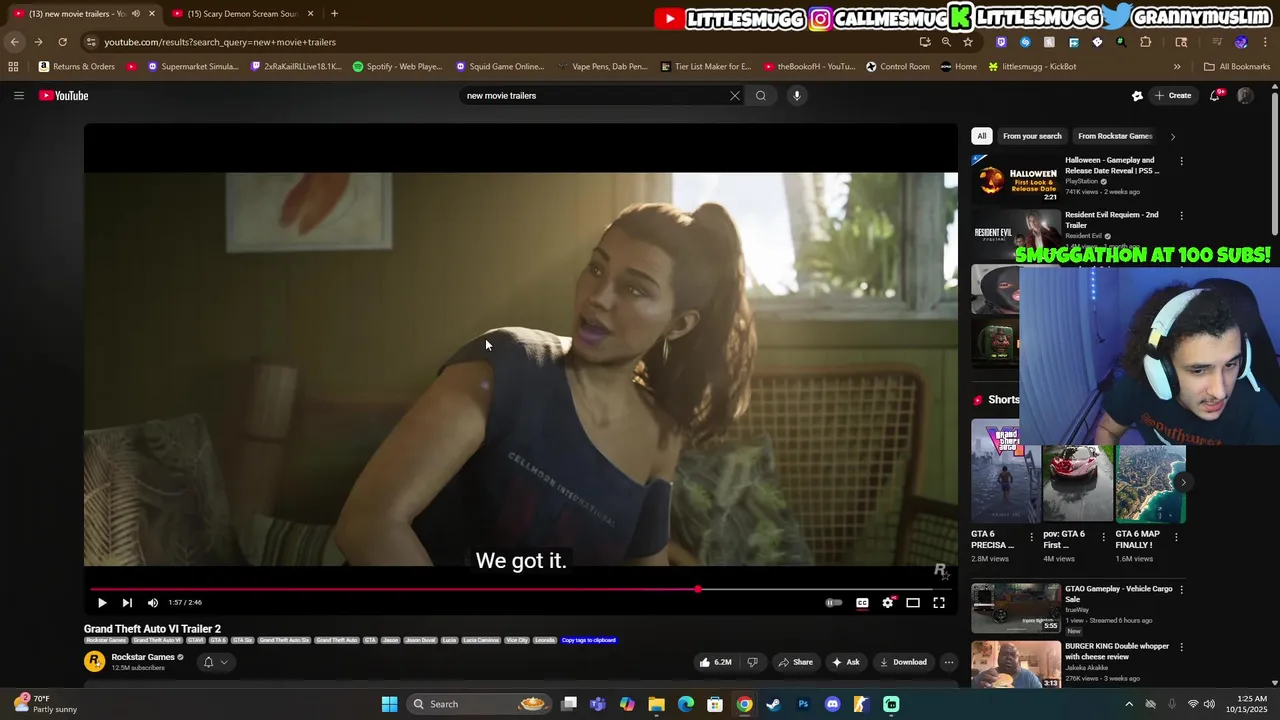Screen dimensions: 1280x720
Task: Open All Bookmarks folder
Action: pos(1237,67)
